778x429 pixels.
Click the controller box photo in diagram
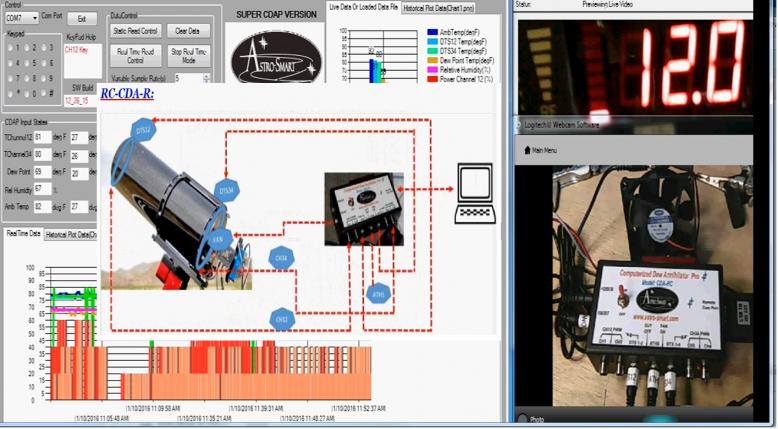pyautogui.click(x=364, y=209)
